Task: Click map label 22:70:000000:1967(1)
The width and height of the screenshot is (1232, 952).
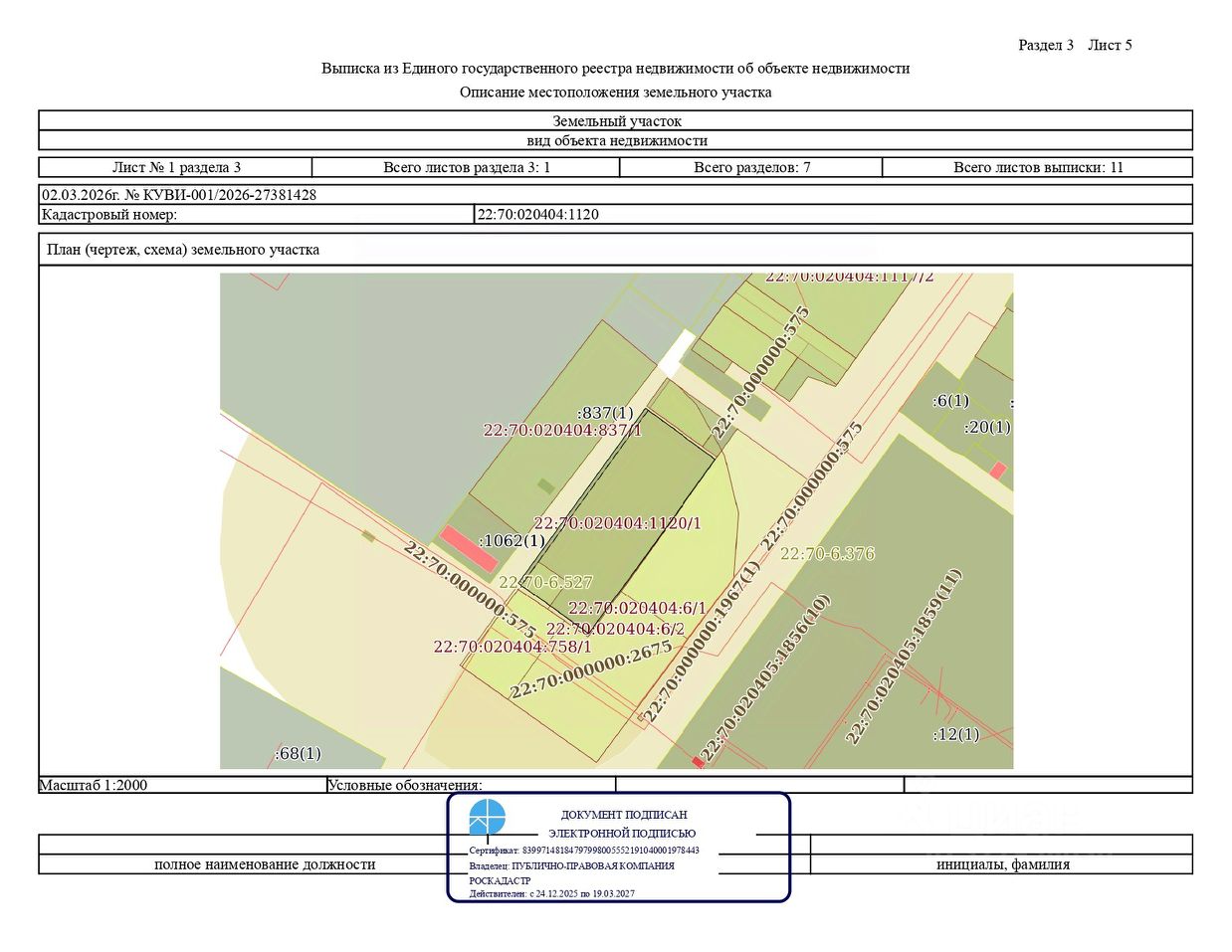Action: click(701, 642)
